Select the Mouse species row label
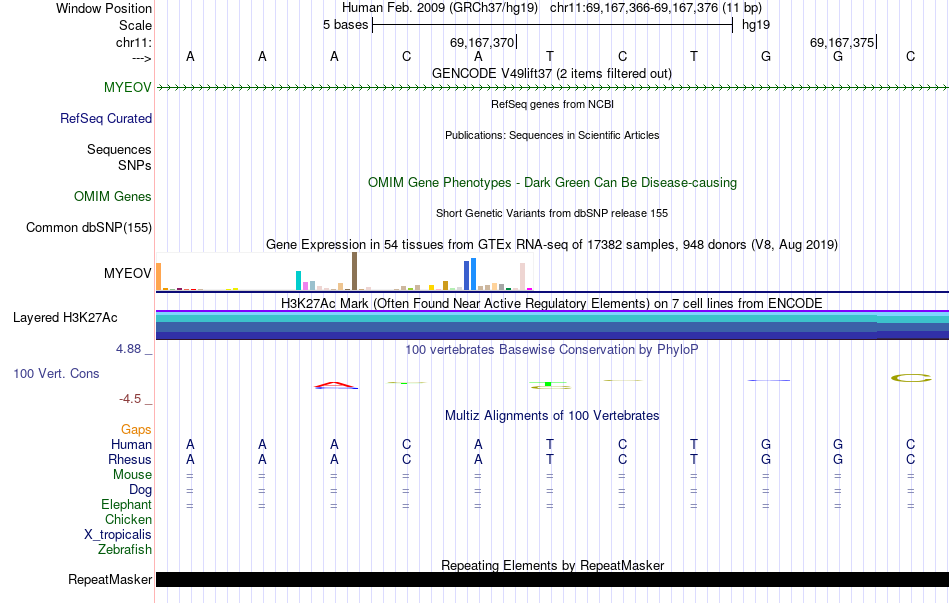The width and height of the screenshot is (950, 603). (132, 475)
